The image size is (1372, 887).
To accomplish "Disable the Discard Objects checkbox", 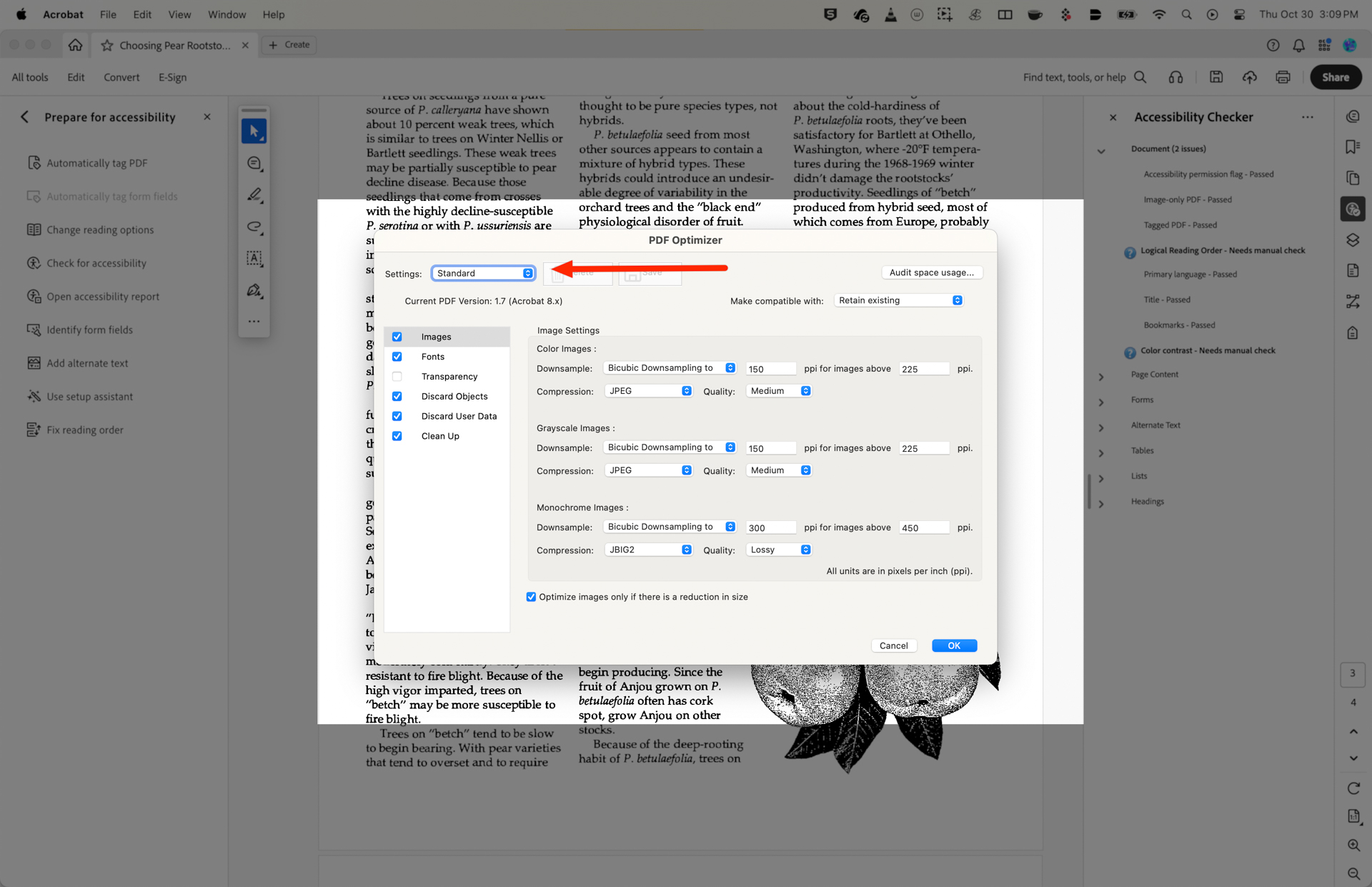I will tap(397, 396).
